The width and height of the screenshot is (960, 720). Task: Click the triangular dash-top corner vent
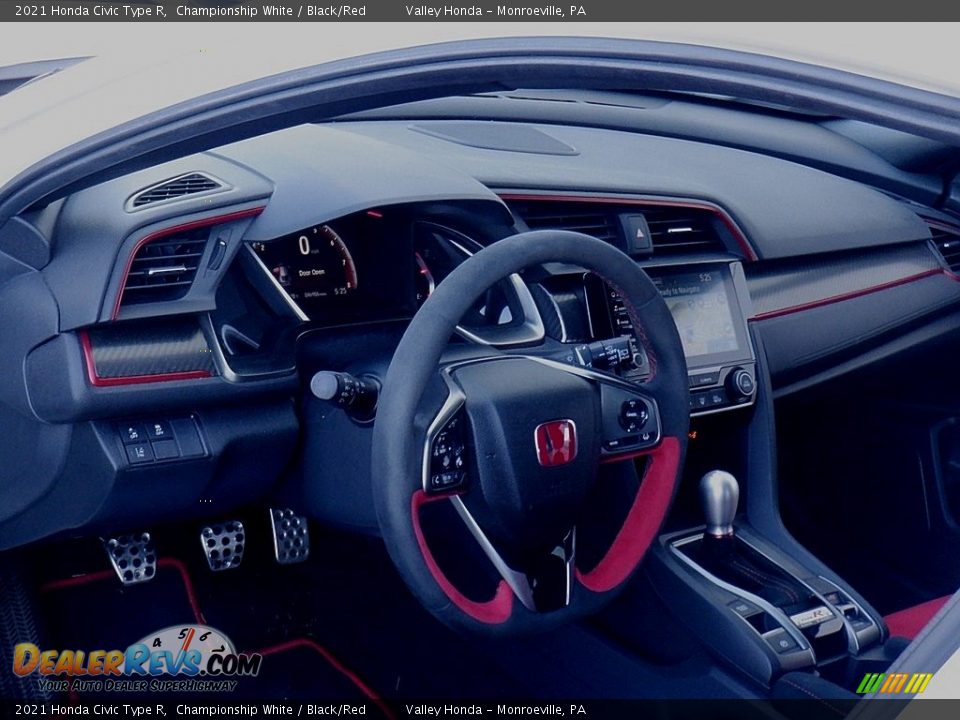(x=176, y=189)
